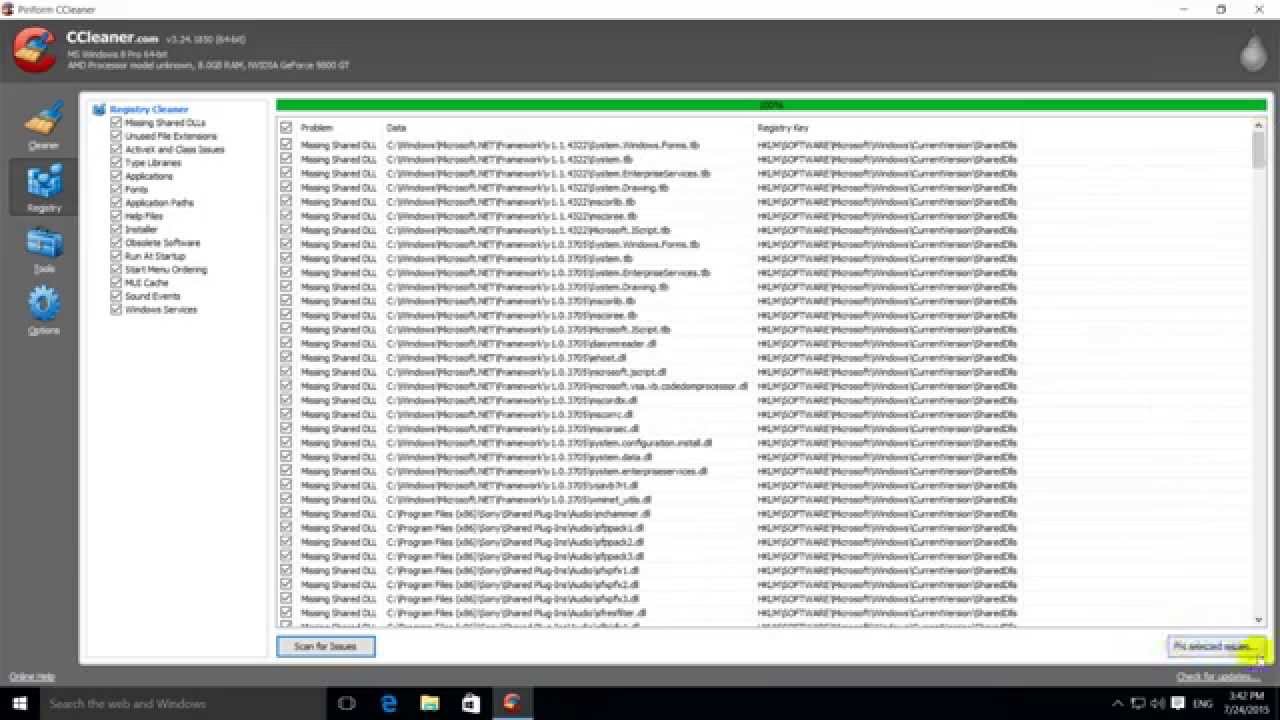Image resolution: width=1280 pixels, height=720 pixels.
Task: Select the system.configuration.install.dll row
Action: pyautogui.click(x=765, y=443)
